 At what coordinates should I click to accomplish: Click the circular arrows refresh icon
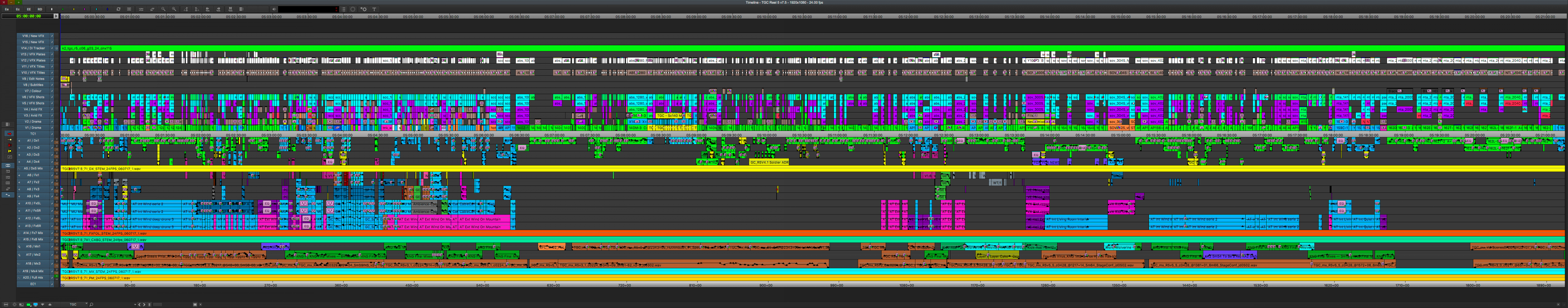tap(118, 9)
